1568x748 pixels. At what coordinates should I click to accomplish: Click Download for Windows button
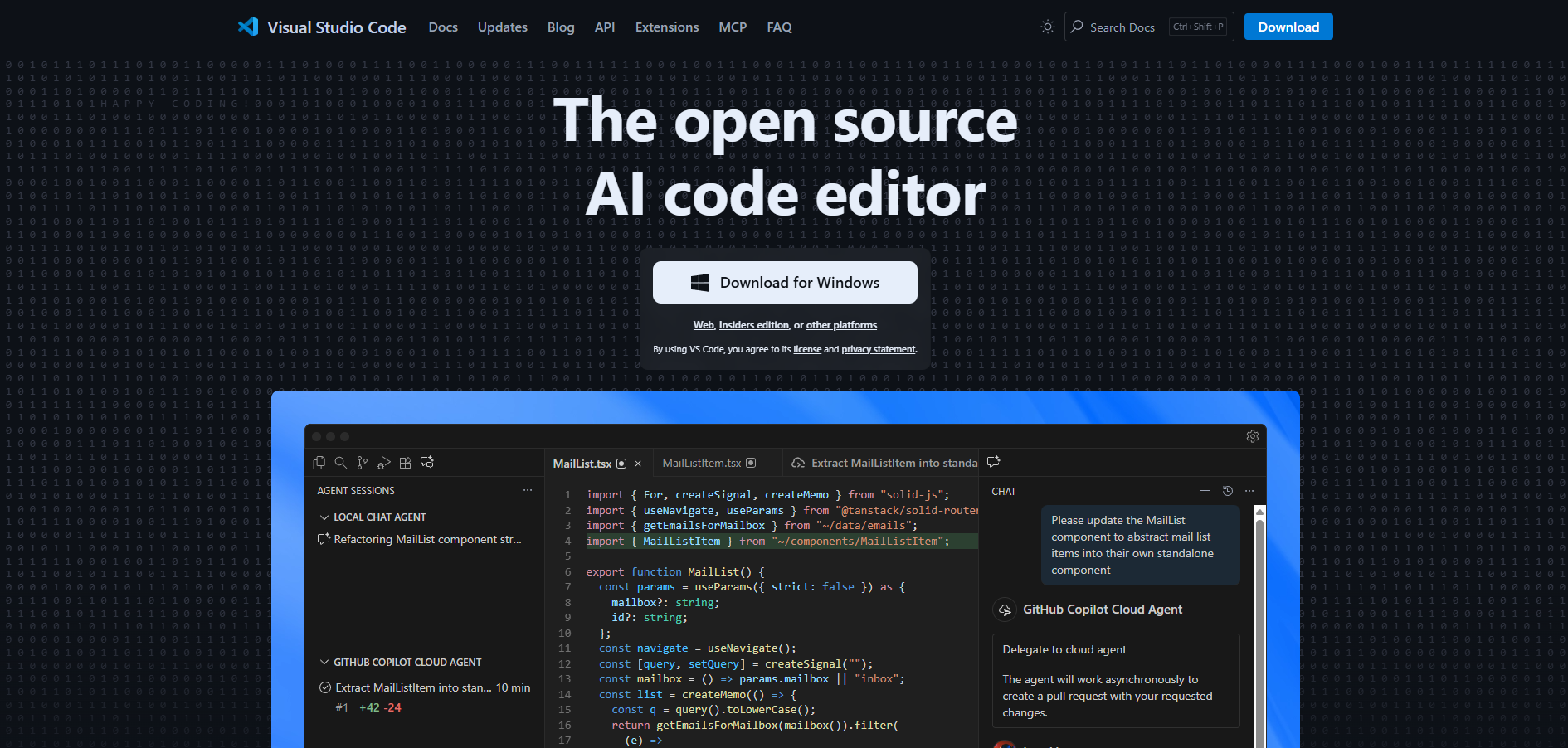(785, 283)
